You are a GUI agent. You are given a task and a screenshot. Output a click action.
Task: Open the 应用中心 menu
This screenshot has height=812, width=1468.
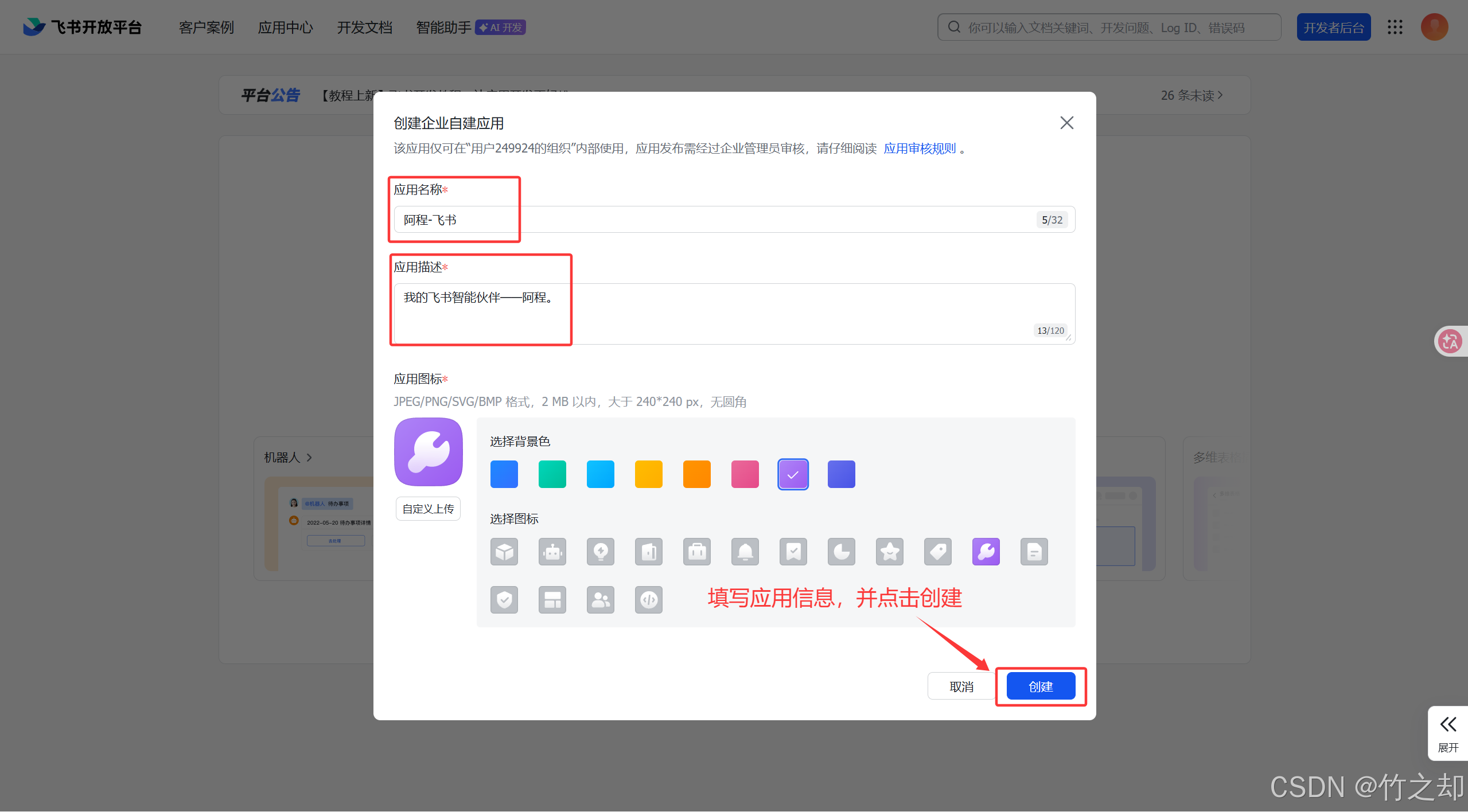coord(285,28)
